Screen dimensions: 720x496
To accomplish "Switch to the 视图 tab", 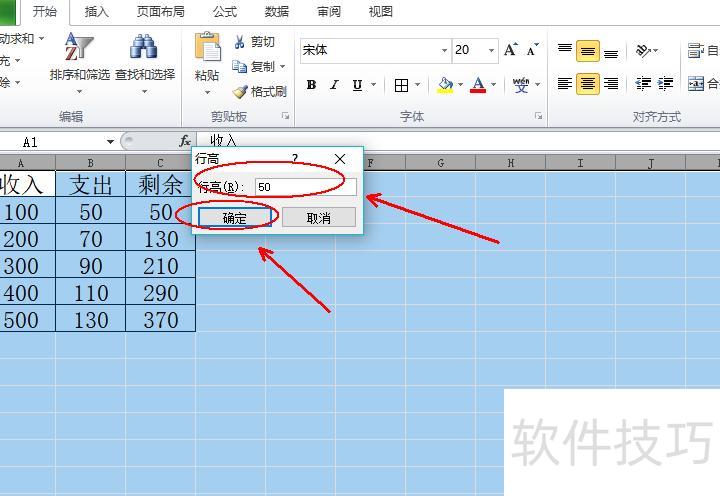I will click(381, 11).
